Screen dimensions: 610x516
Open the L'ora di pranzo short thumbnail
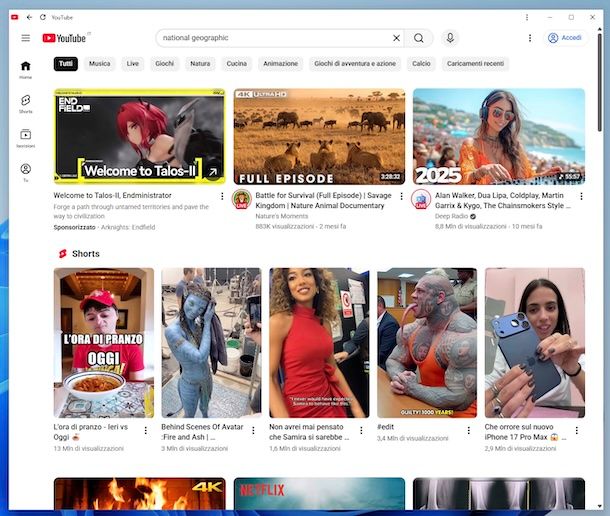tap(103, 343)
